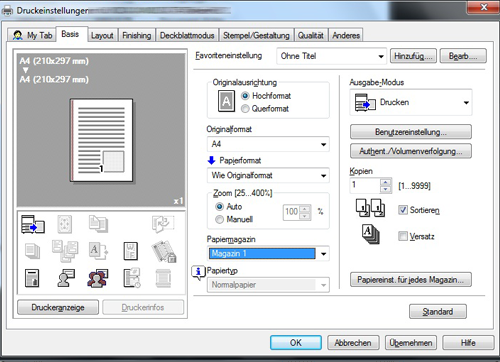500x362 pixels.
Task: Click the offset stack icon beside Versatz
Action: pos(371,234)
